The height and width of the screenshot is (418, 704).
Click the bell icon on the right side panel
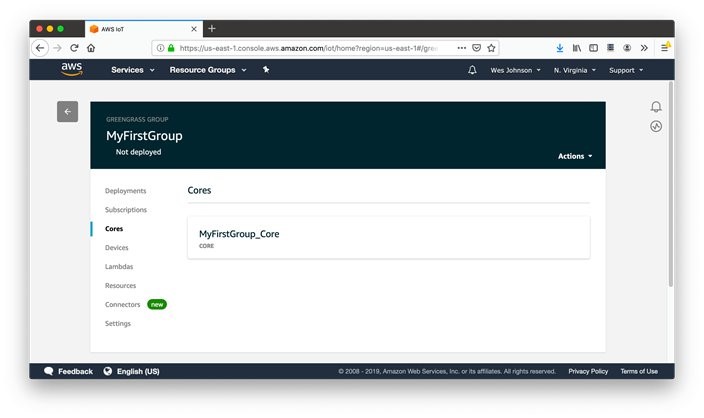(x=656, y=106)
